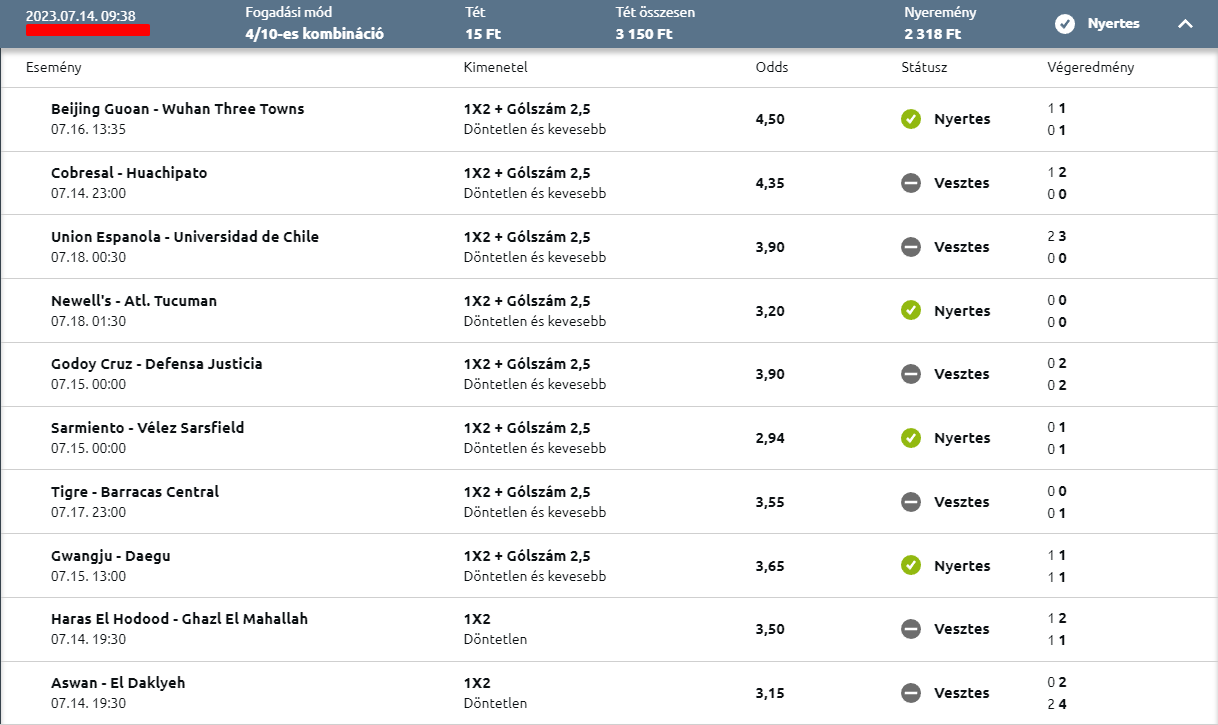Screen dimensions: 1218x725
Task: Click grey minus icon for Haras El Hodood match
Action: pos(910,629)
